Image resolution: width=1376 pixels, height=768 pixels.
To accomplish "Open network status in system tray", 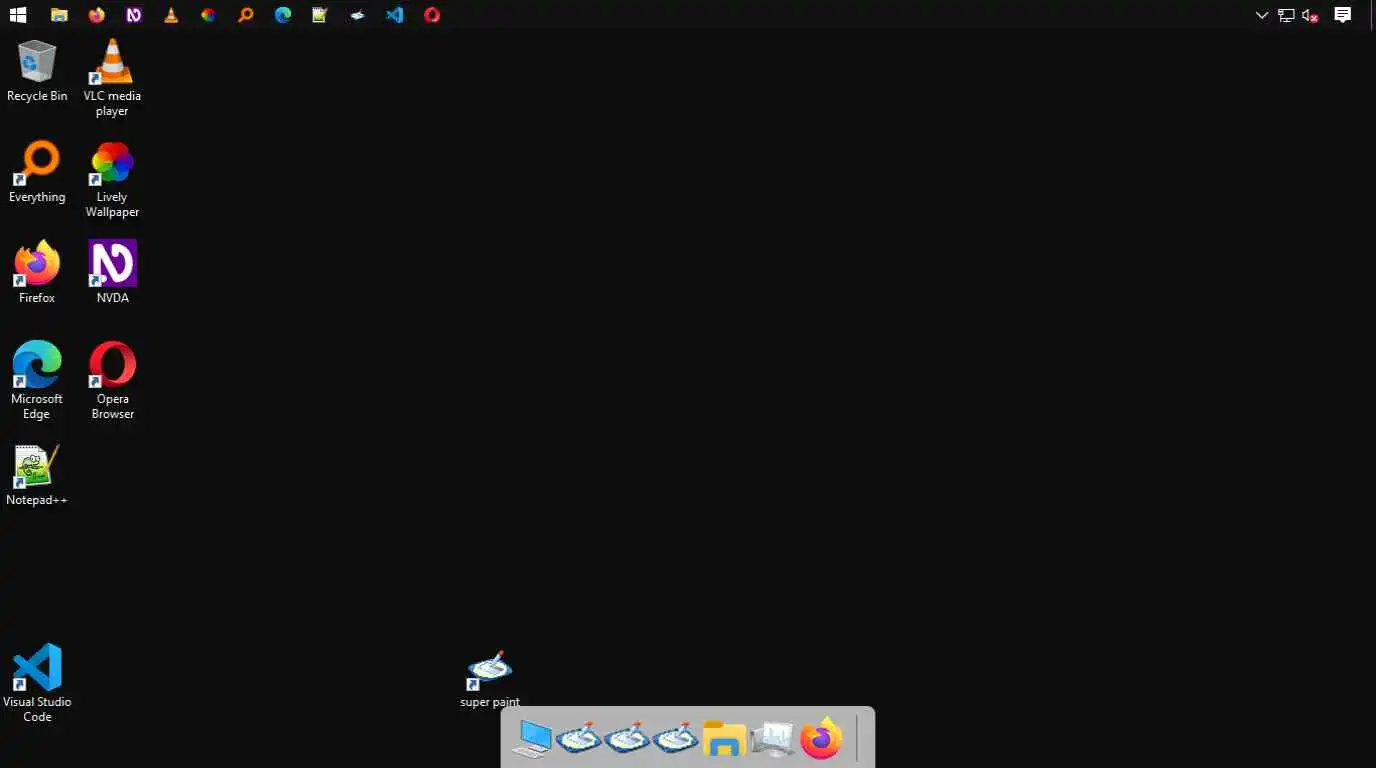I will click(1286, 15).
